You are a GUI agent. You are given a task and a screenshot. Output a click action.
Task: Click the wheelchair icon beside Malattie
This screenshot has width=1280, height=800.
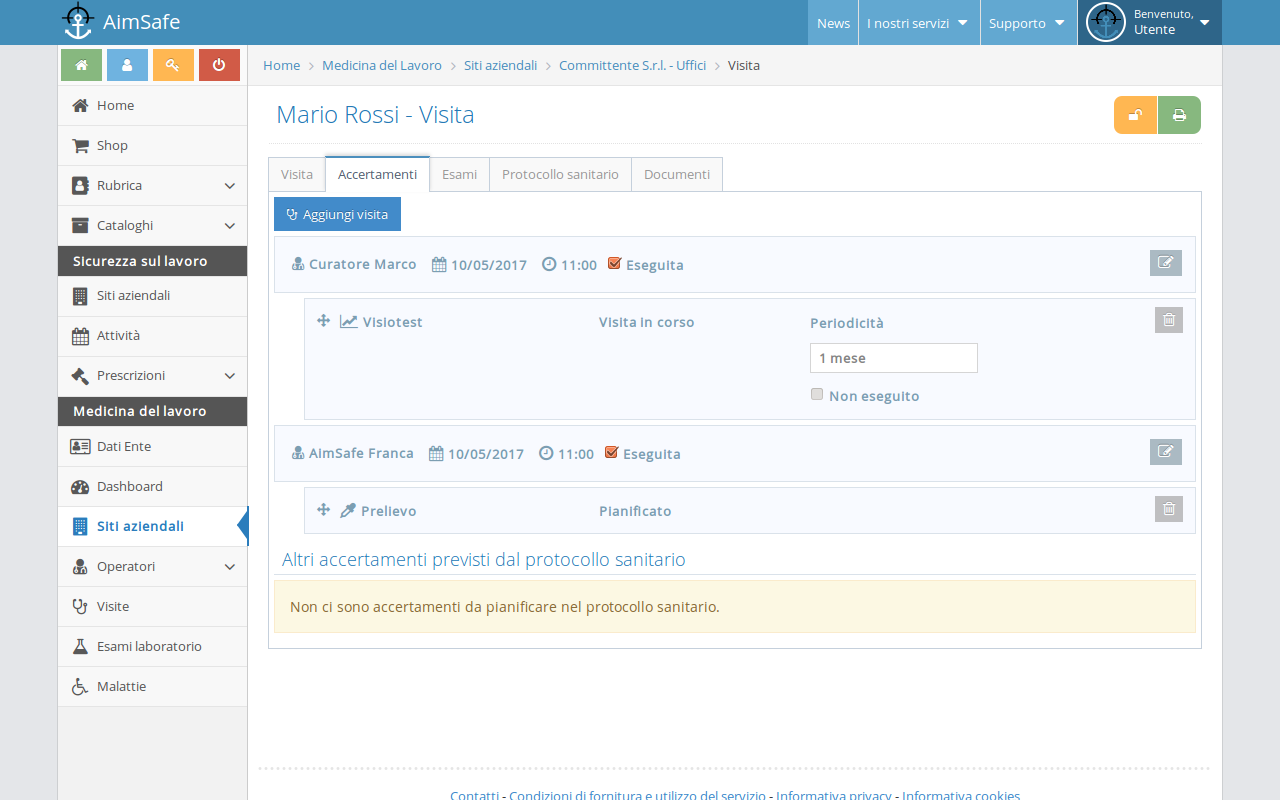[x=80, y=687]
